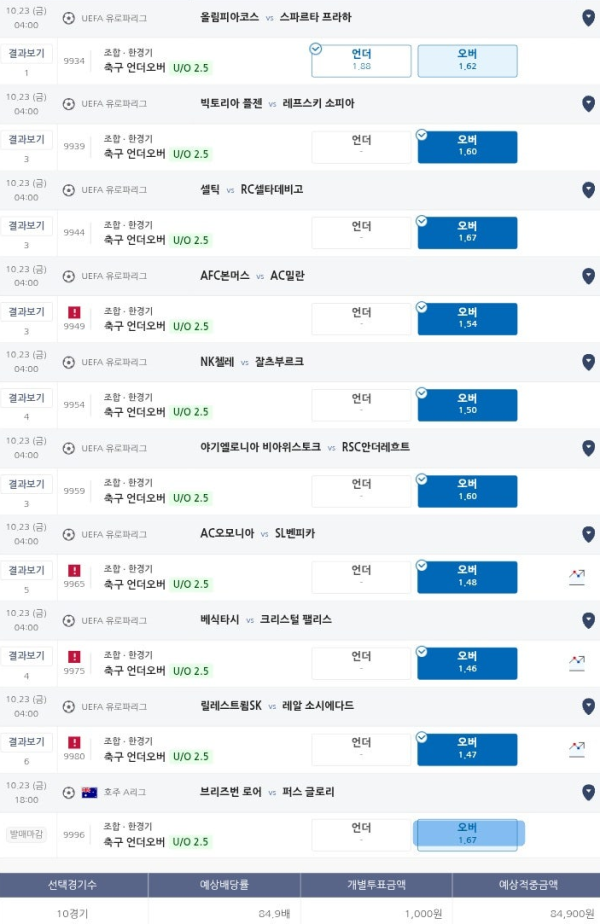Image resolution: width=600 pixels, height=924 pixels.
Task: Toggle 오버 1.62 for 올림피아코스 match
Action: 467,61
